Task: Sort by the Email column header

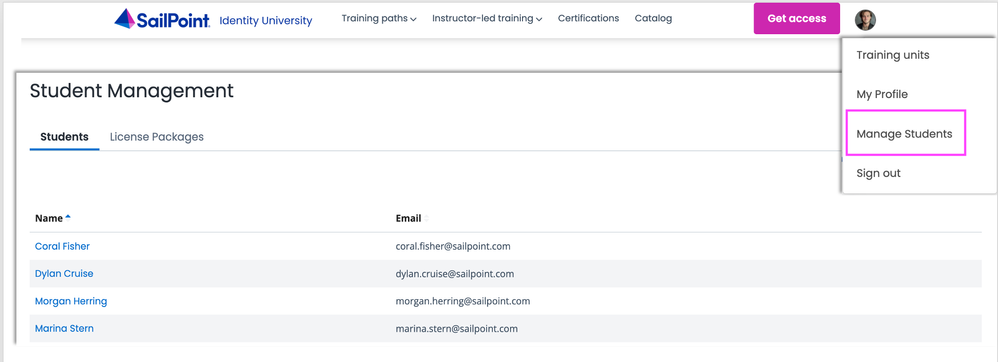Action: coord(408,218)
